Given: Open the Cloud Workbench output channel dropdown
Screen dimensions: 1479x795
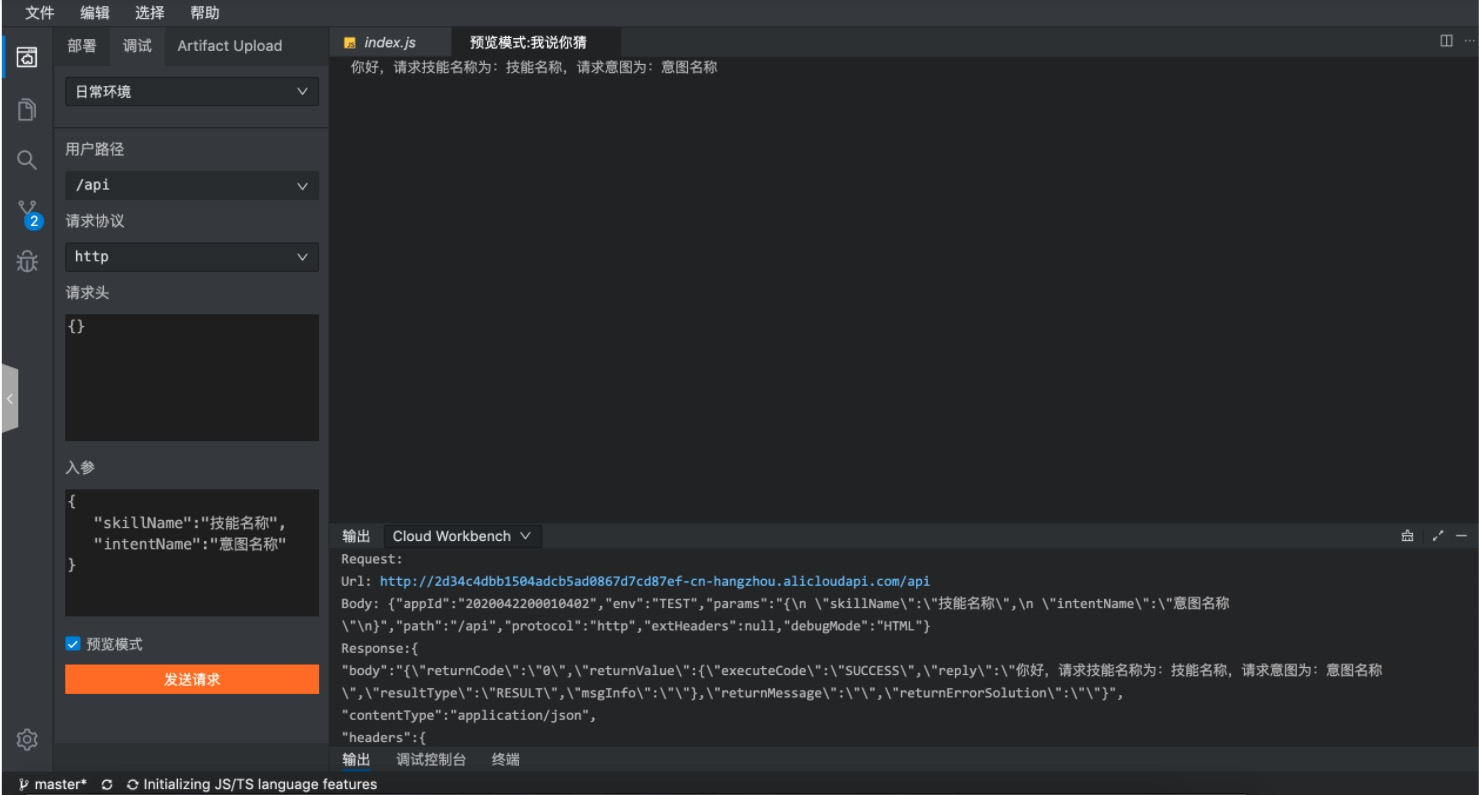Looking at the screenshot, I should (462, 537).
